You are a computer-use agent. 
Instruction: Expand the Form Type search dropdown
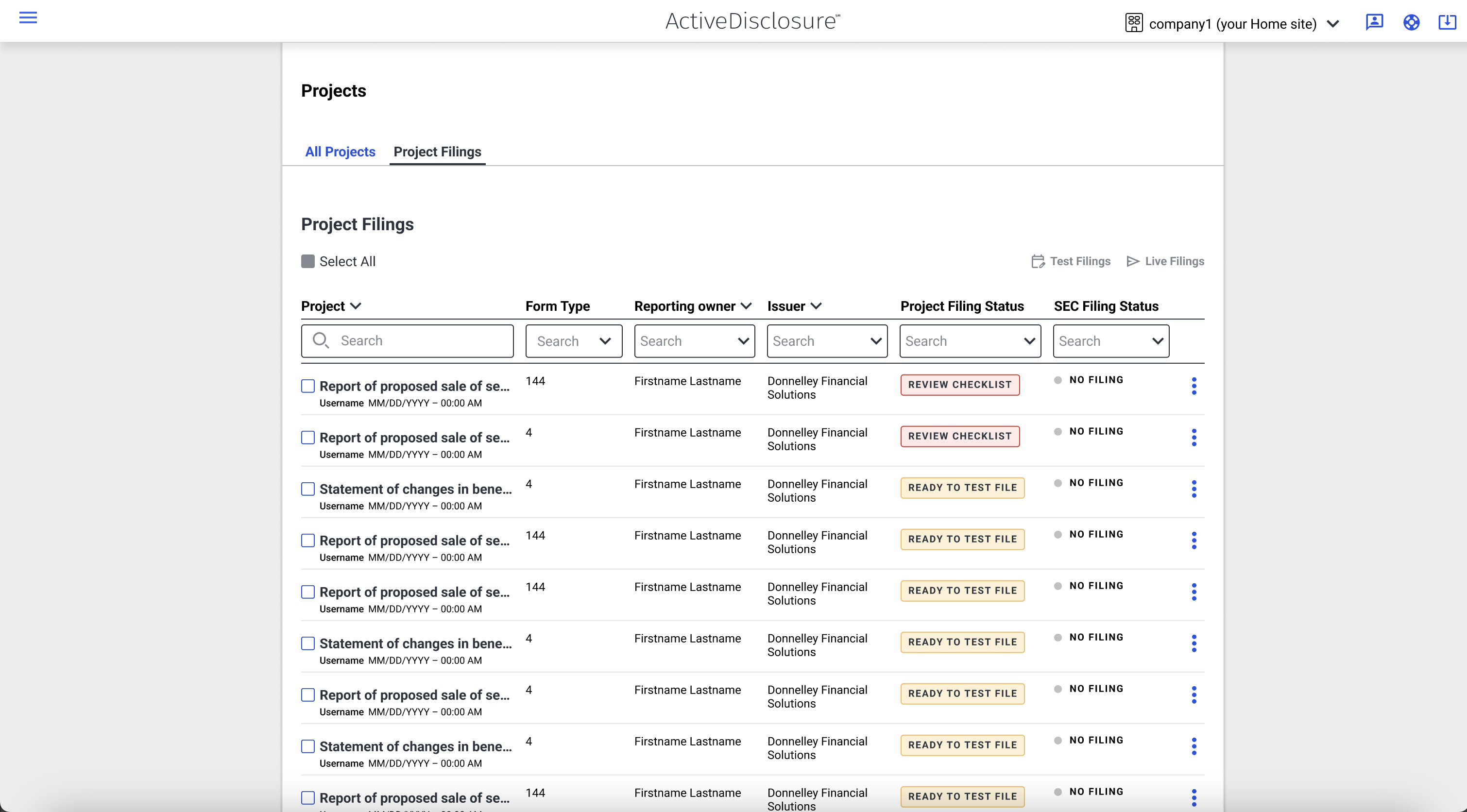pos(605,341)
